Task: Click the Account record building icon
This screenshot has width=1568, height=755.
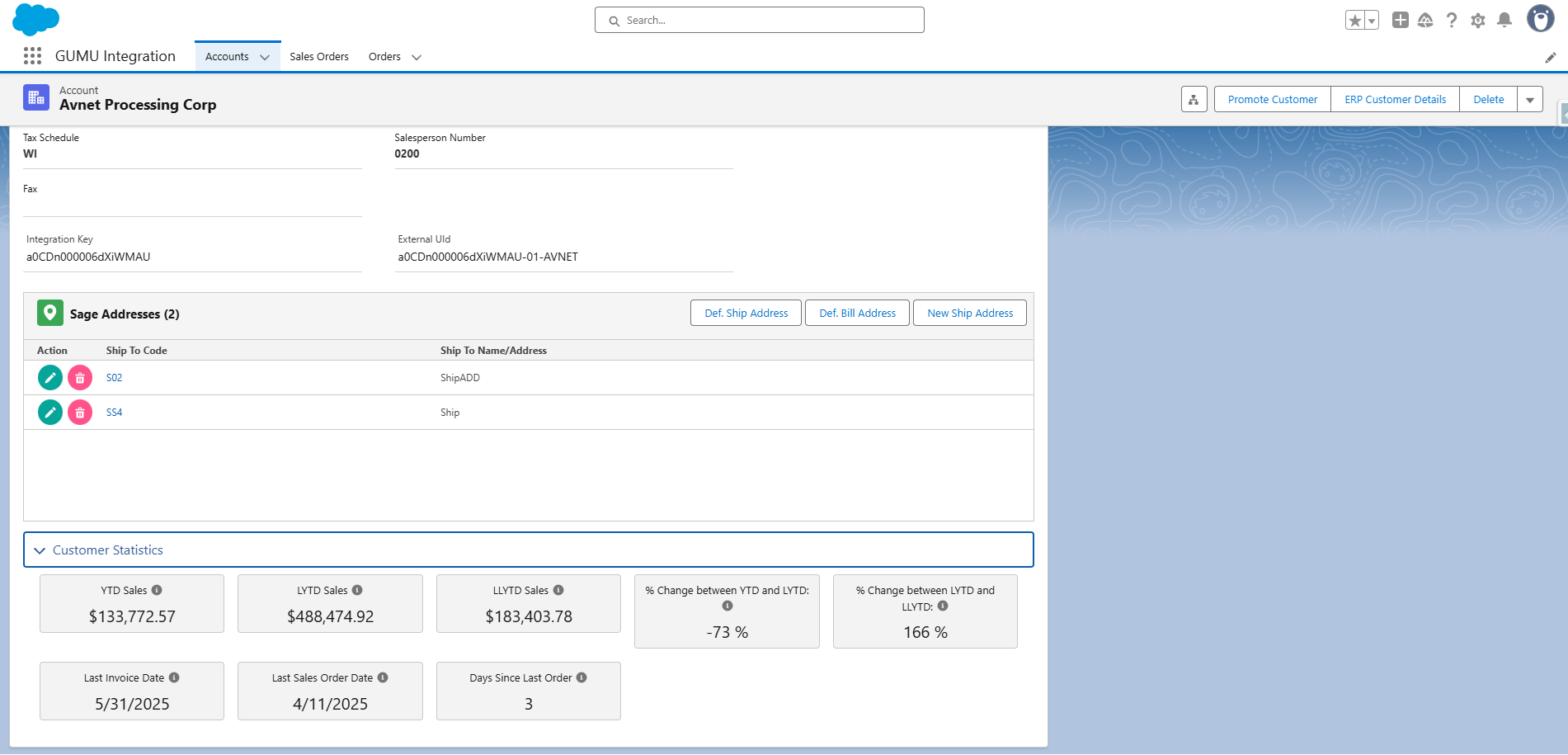Action: (x=36, y=97)
